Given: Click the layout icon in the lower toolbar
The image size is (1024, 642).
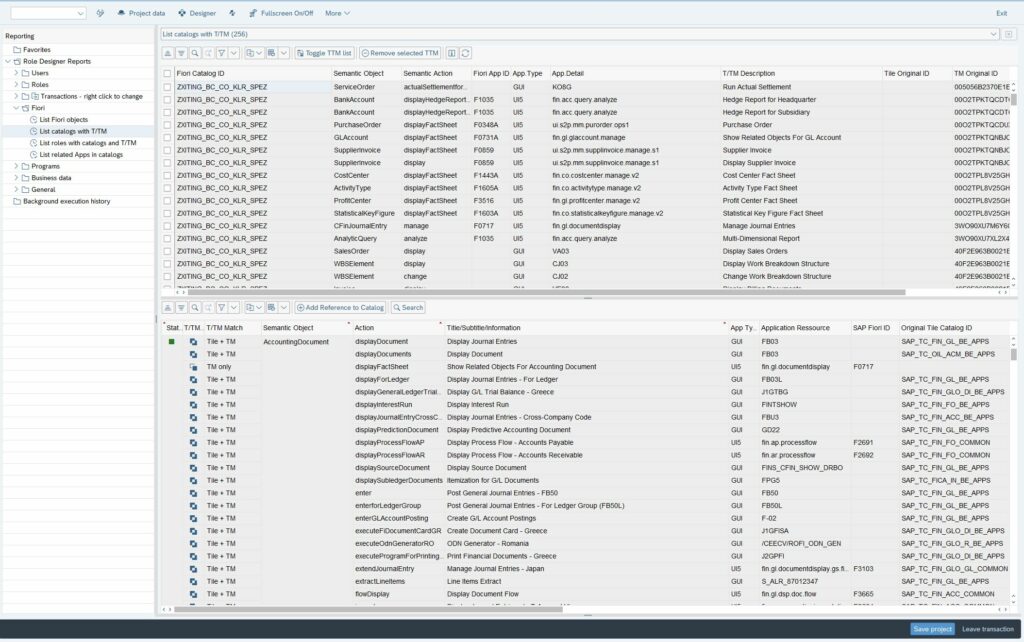Looking at the screenshot, I should [x=271, y=308].
